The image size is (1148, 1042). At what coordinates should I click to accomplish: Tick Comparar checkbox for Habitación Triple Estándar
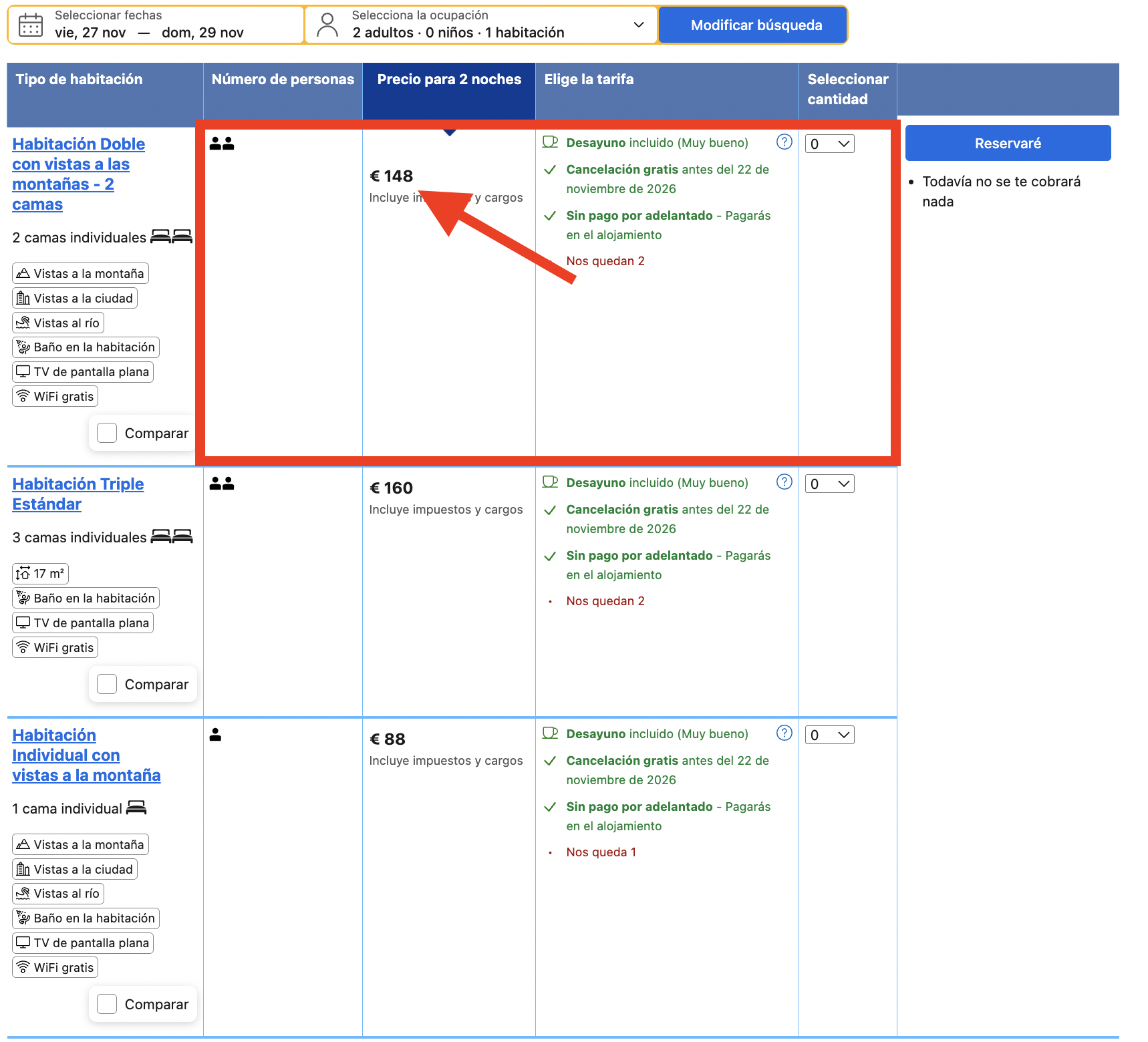(x=107, y=684)
